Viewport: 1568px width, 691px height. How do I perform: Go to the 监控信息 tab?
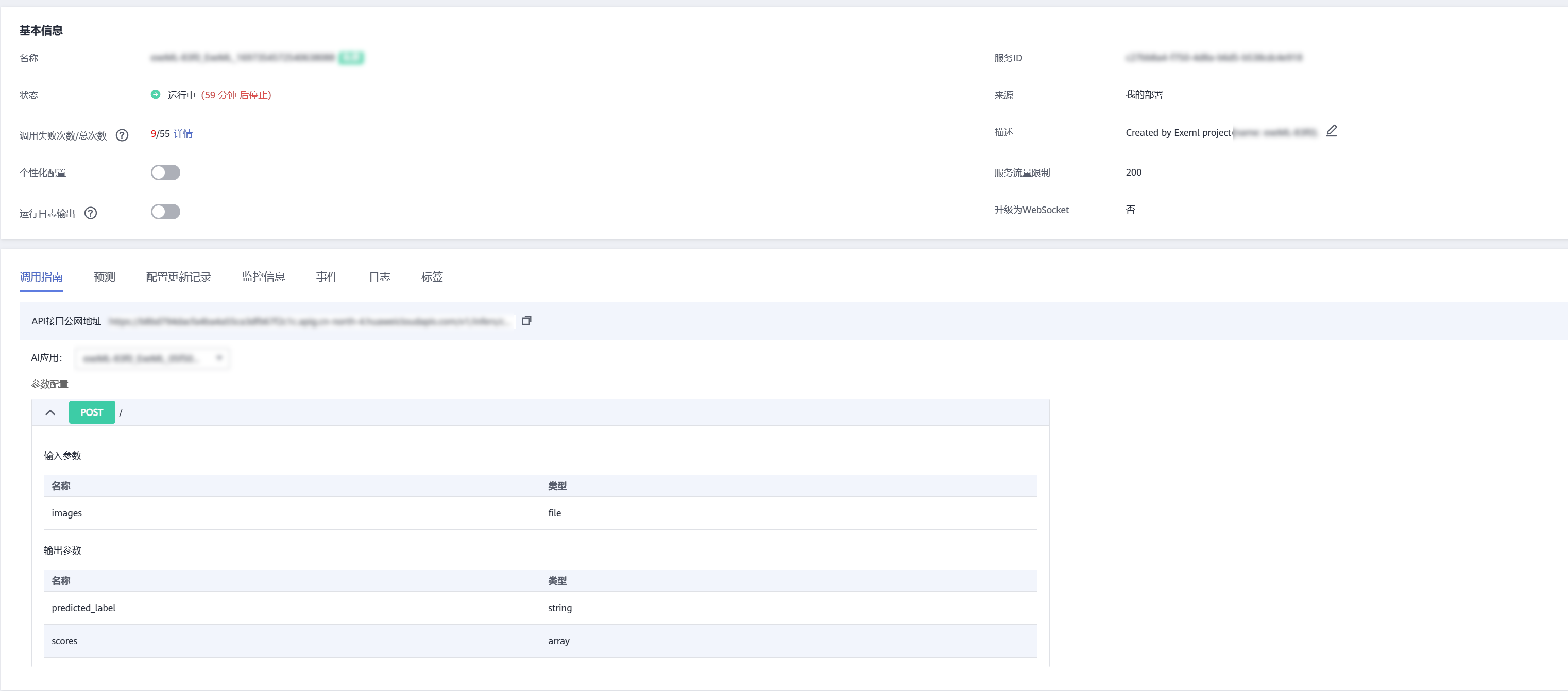(x=263, y=277)
